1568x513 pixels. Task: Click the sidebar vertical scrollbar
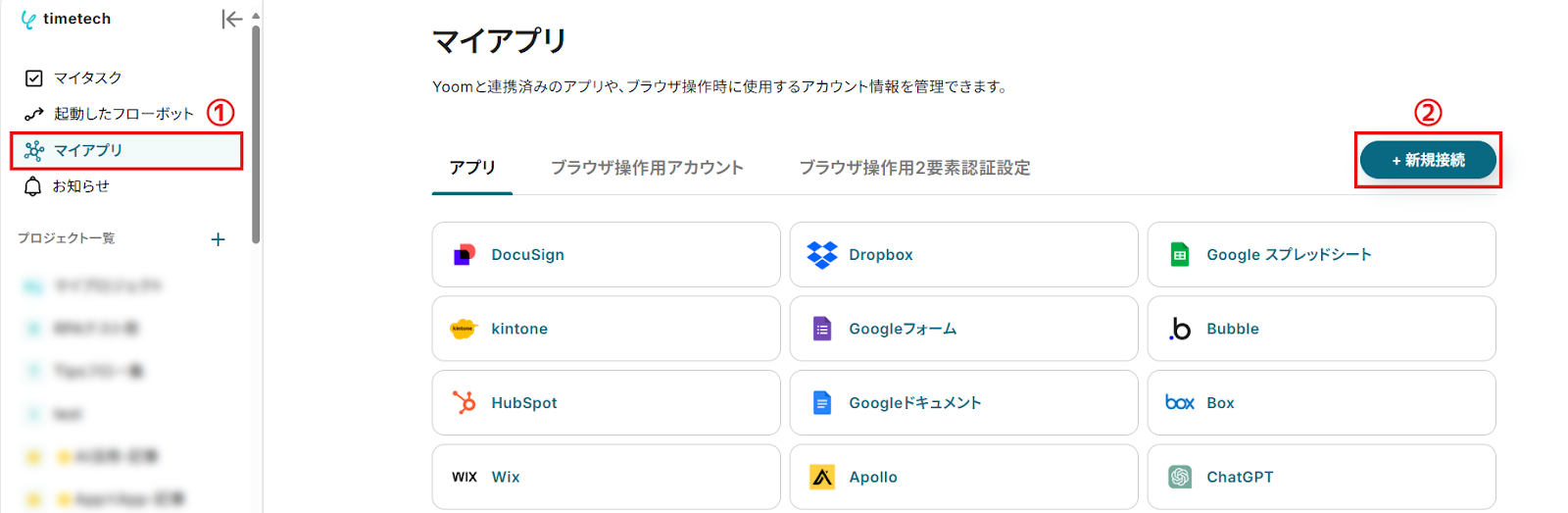click(256, 132)
